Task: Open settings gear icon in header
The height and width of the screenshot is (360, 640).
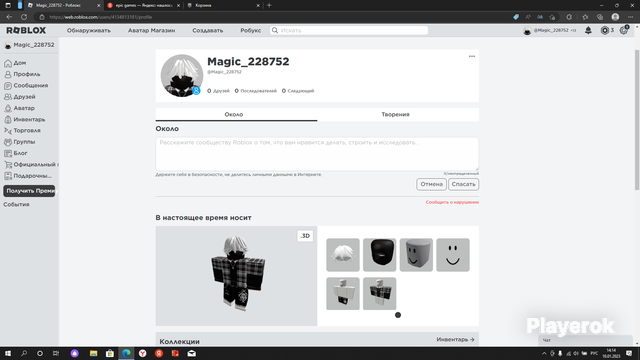Action: click(x=623, y=30)
